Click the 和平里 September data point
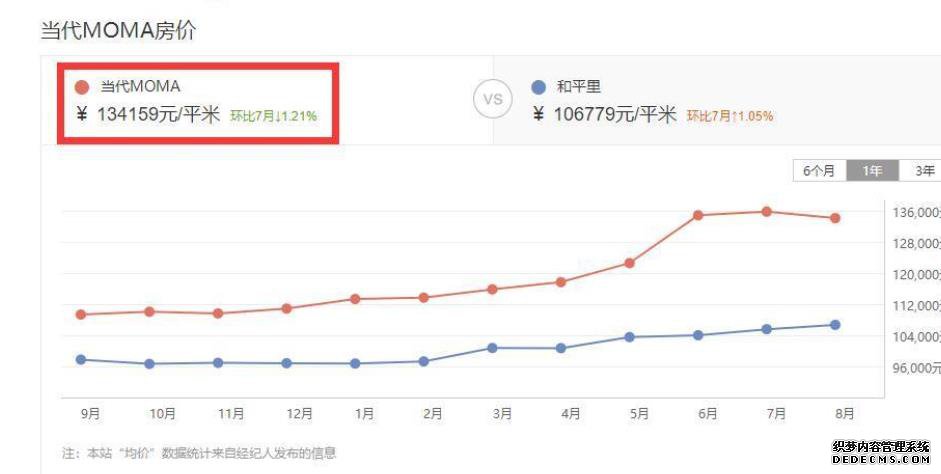941x474 pixels. pyautogui.click(x=81, y=360)
